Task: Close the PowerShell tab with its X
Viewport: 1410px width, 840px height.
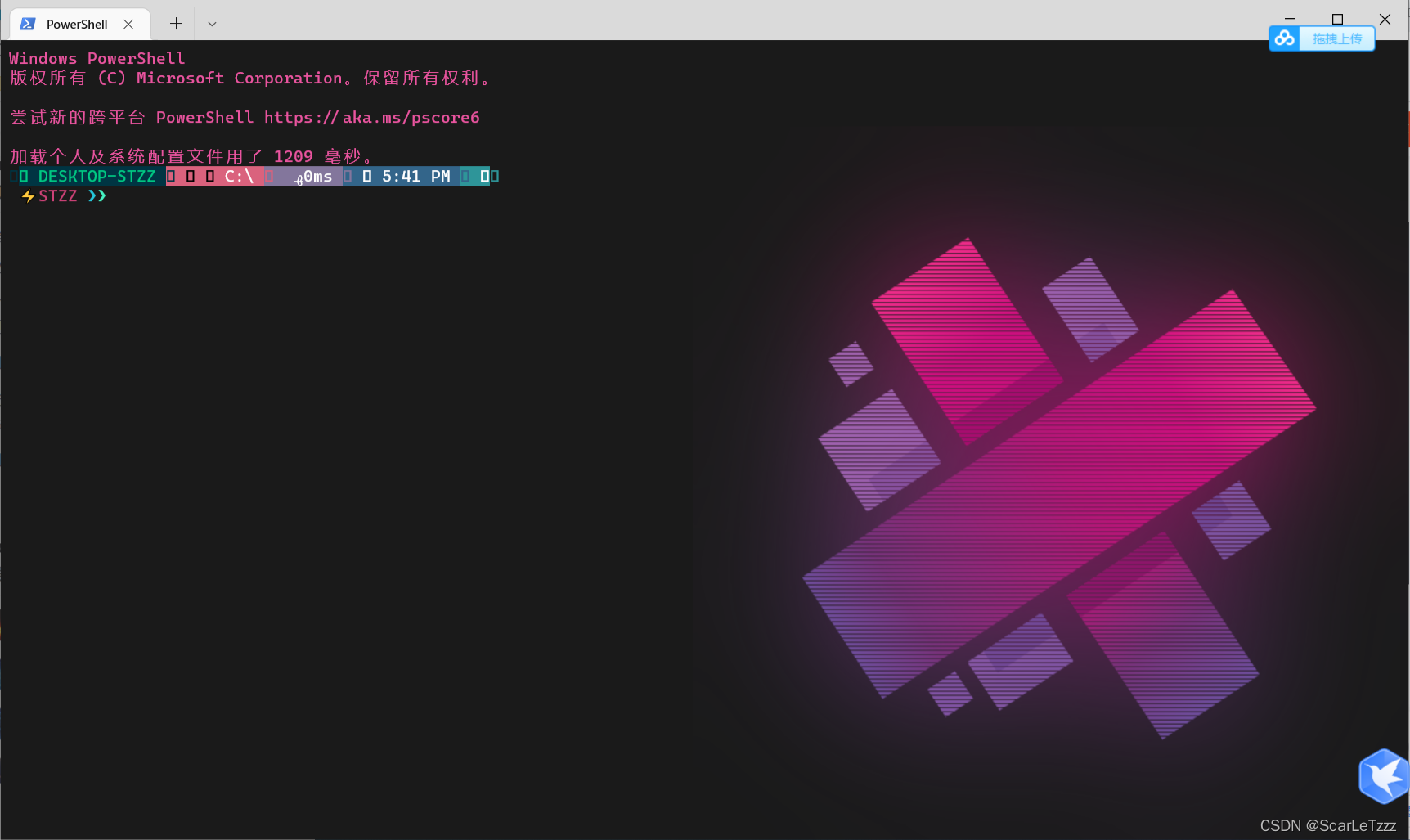Action: point(128,24)
